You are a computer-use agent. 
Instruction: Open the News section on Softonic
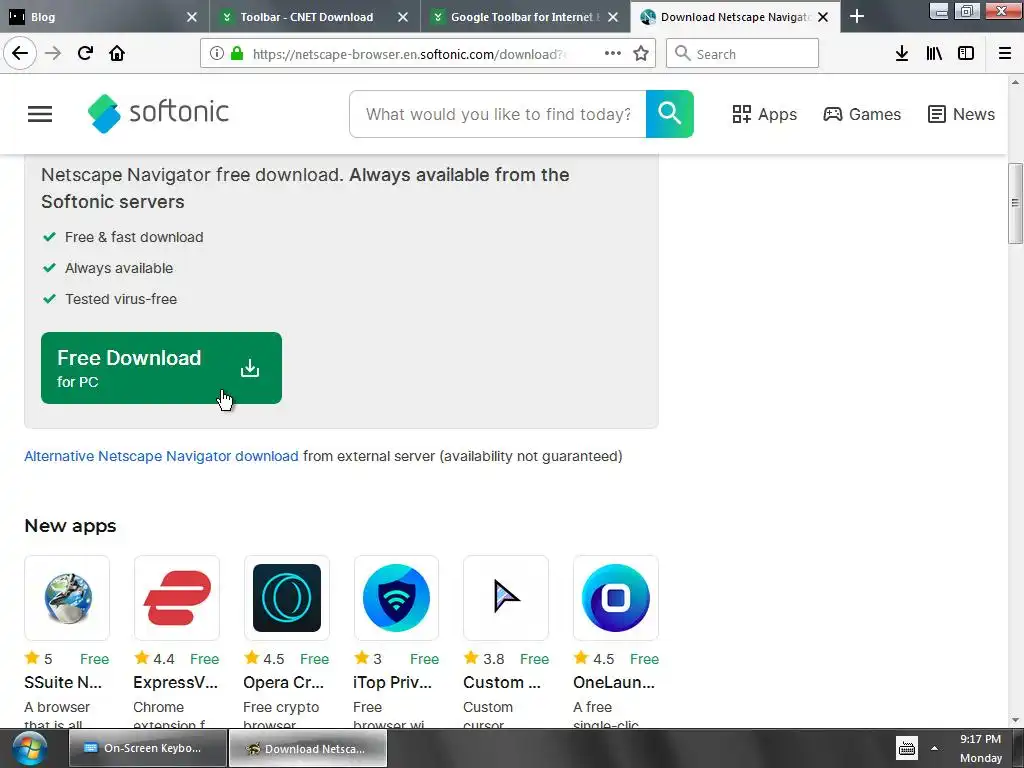tap(961, 114)
